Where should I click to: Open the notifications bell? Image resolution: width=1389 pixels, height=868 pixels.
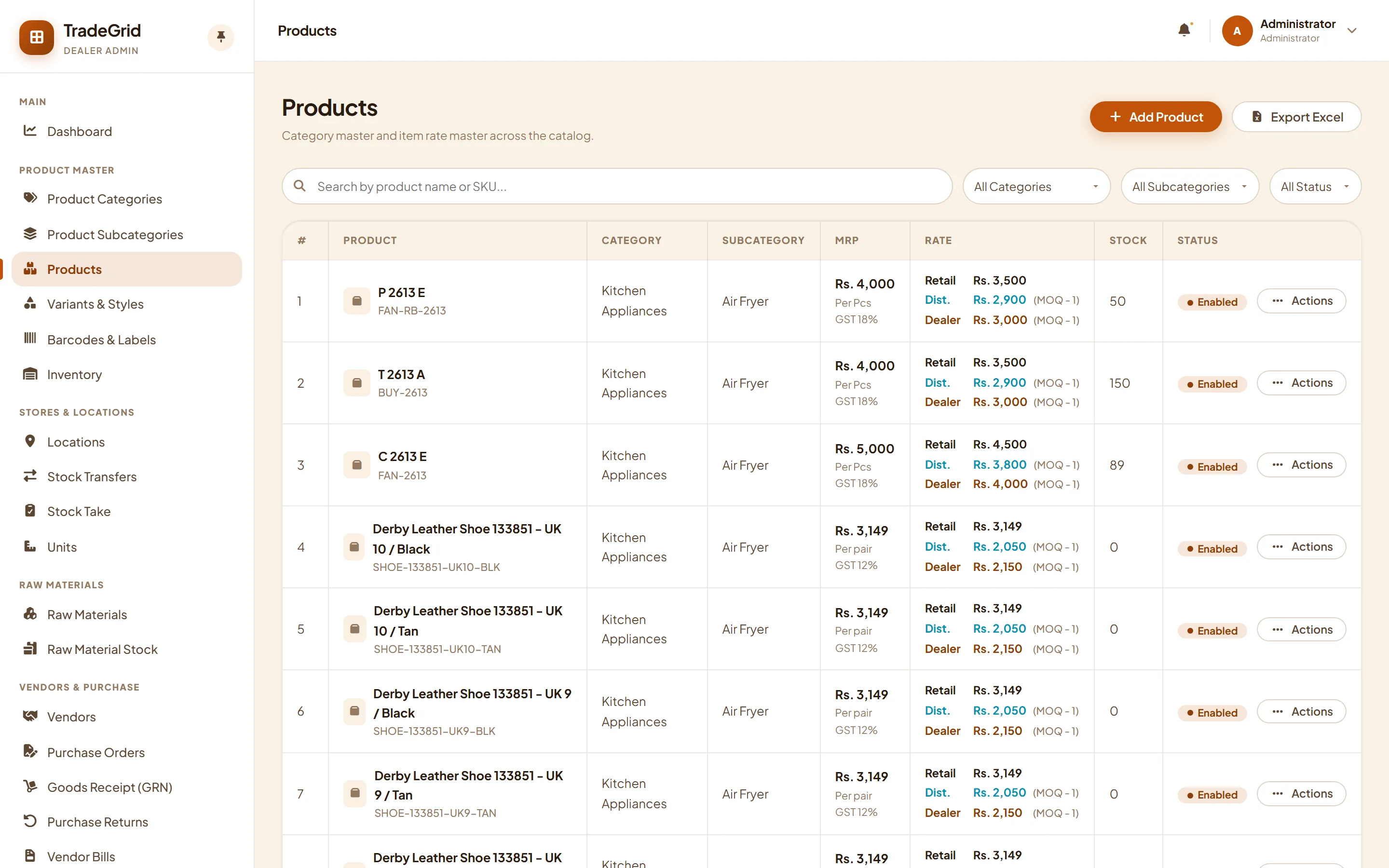click(1184, 30)
